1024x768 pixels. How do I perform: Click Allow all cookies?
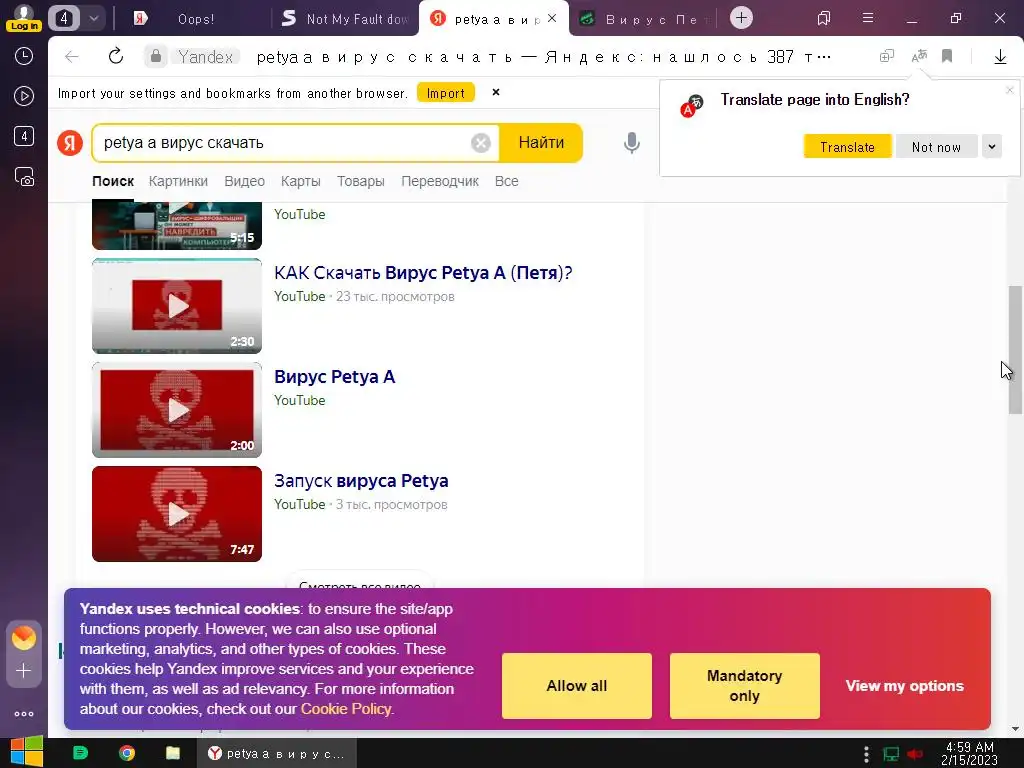[x=577, y=686]
